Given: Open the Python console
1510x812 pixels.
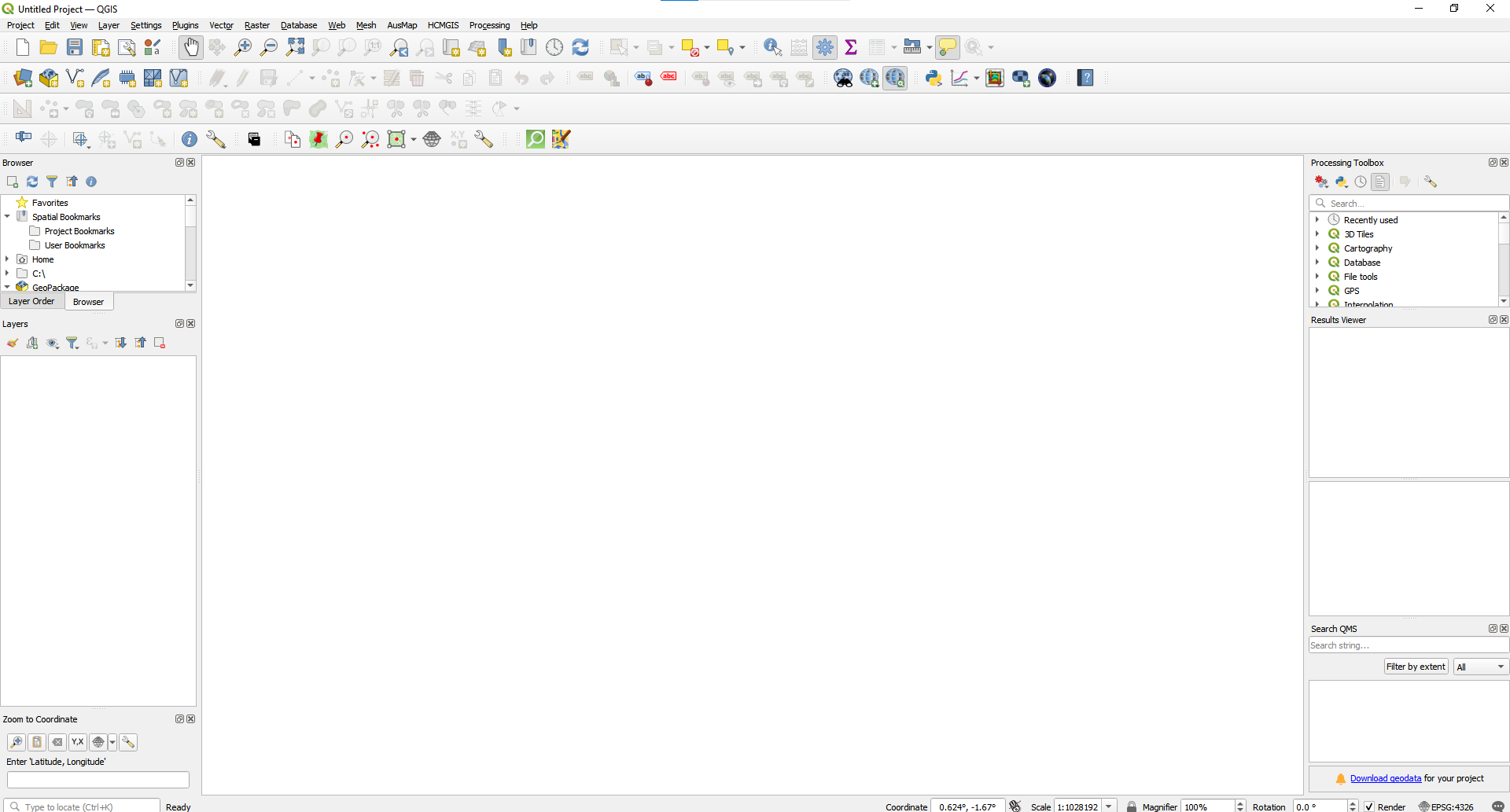Looking at the screenshot, I should pyautogui.click(x=934, y=78).
